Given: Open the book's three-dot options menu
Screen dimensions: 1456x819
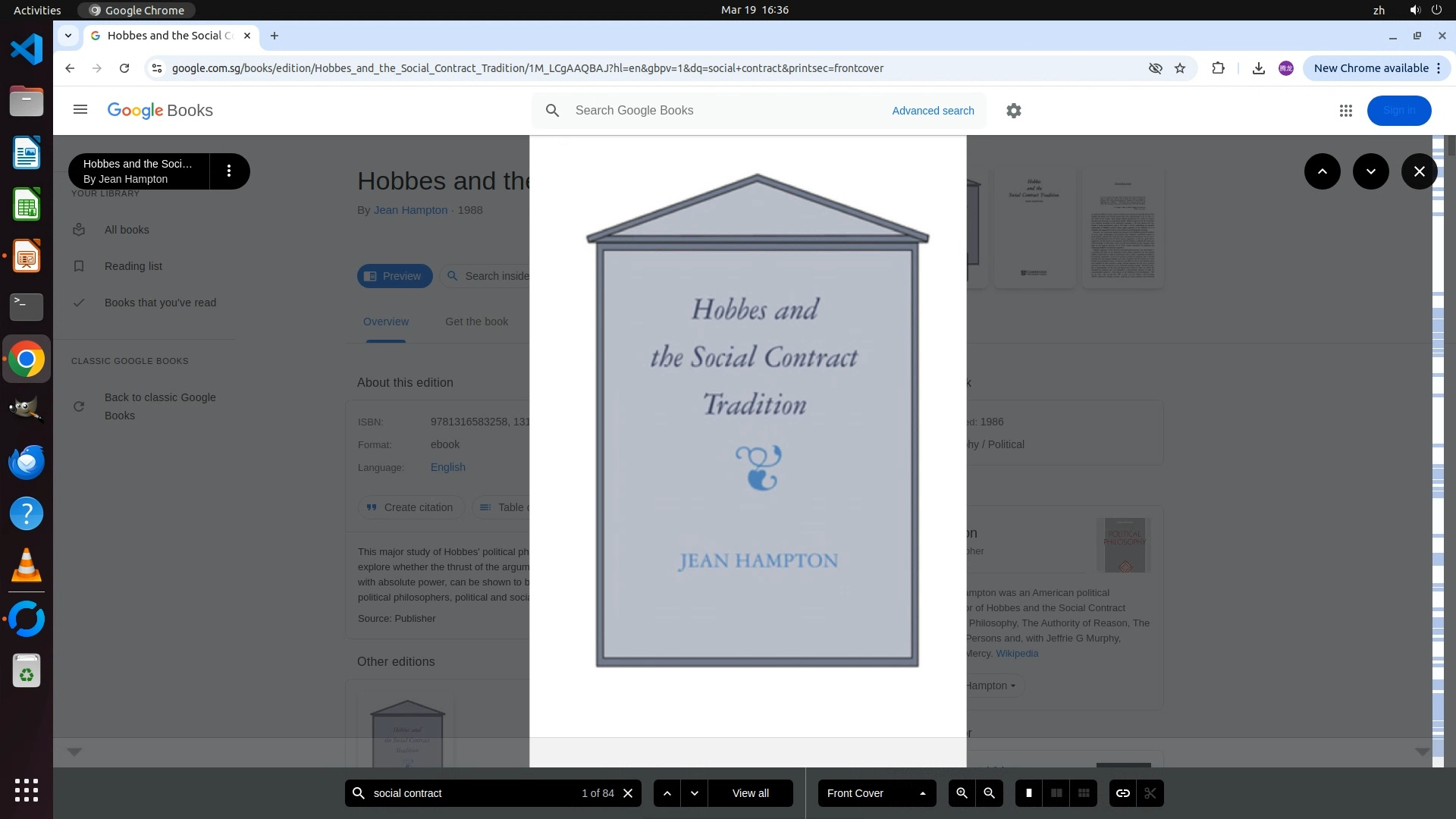Looking at the screenshot, I should [x=229, y=171].
